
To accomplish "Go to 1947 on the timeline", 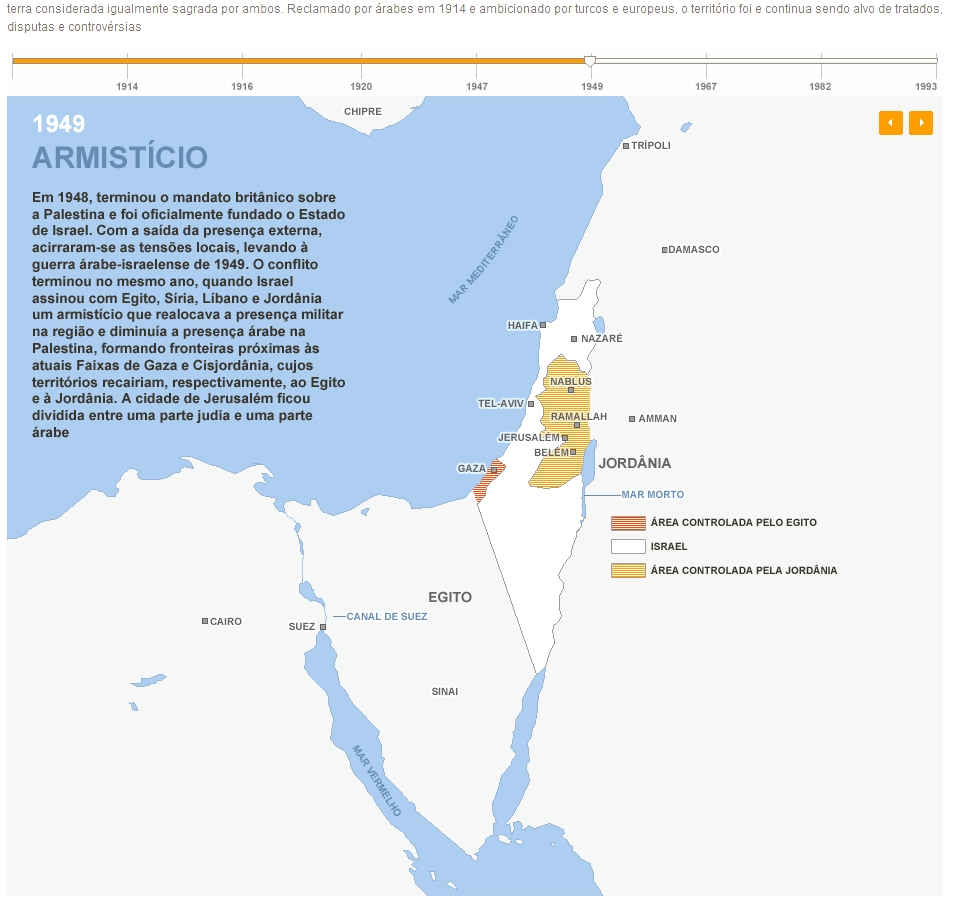I will tap(477, 86).
